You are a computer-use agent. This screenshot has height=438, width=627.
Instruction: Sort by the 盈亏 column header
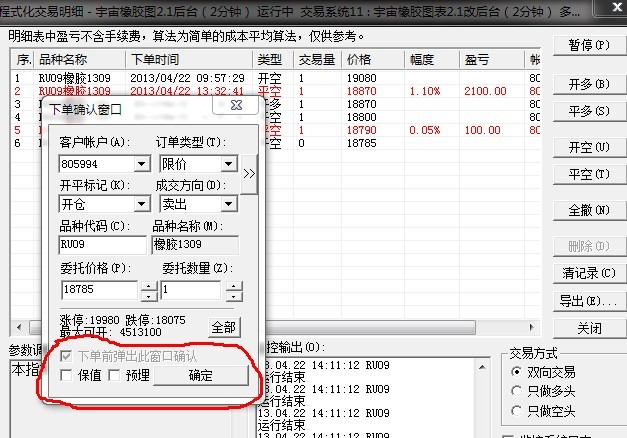491,60
